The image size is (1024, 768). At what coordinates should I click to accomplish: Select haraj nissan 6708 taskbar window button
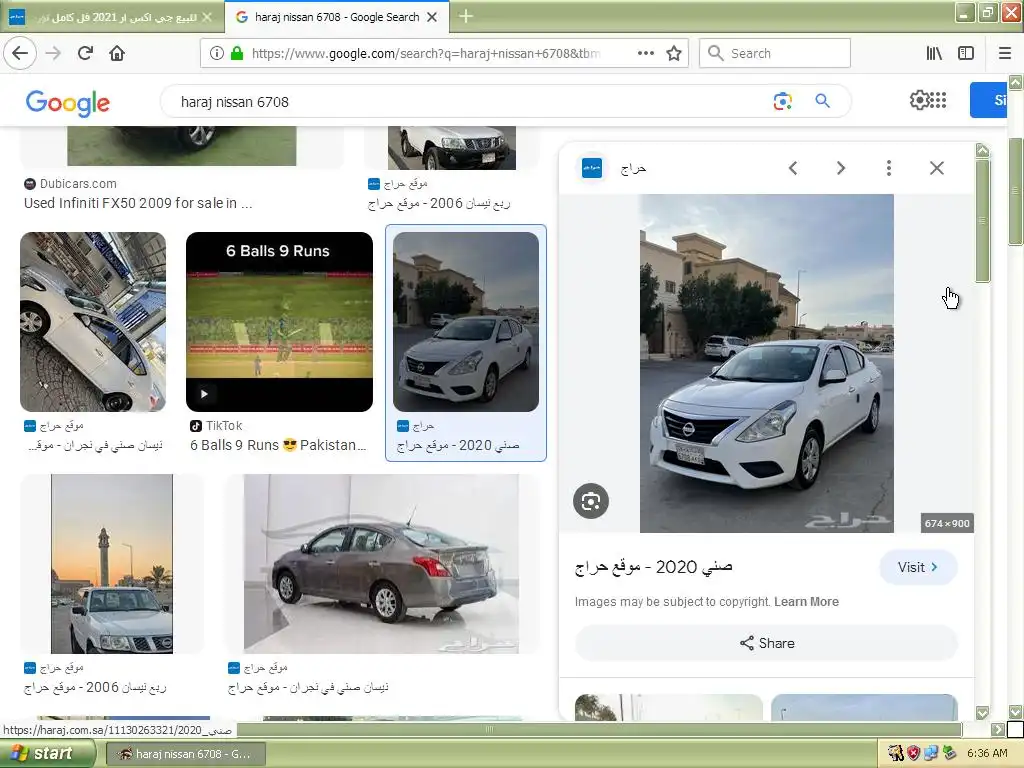185,754
